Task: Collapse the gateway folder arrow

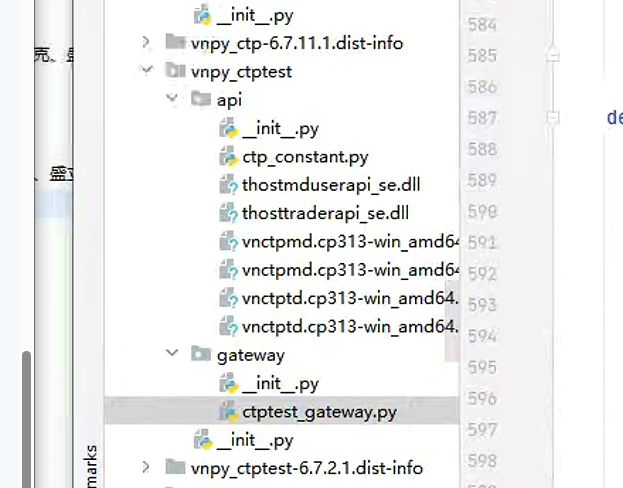Action: (x=173, y=355)
